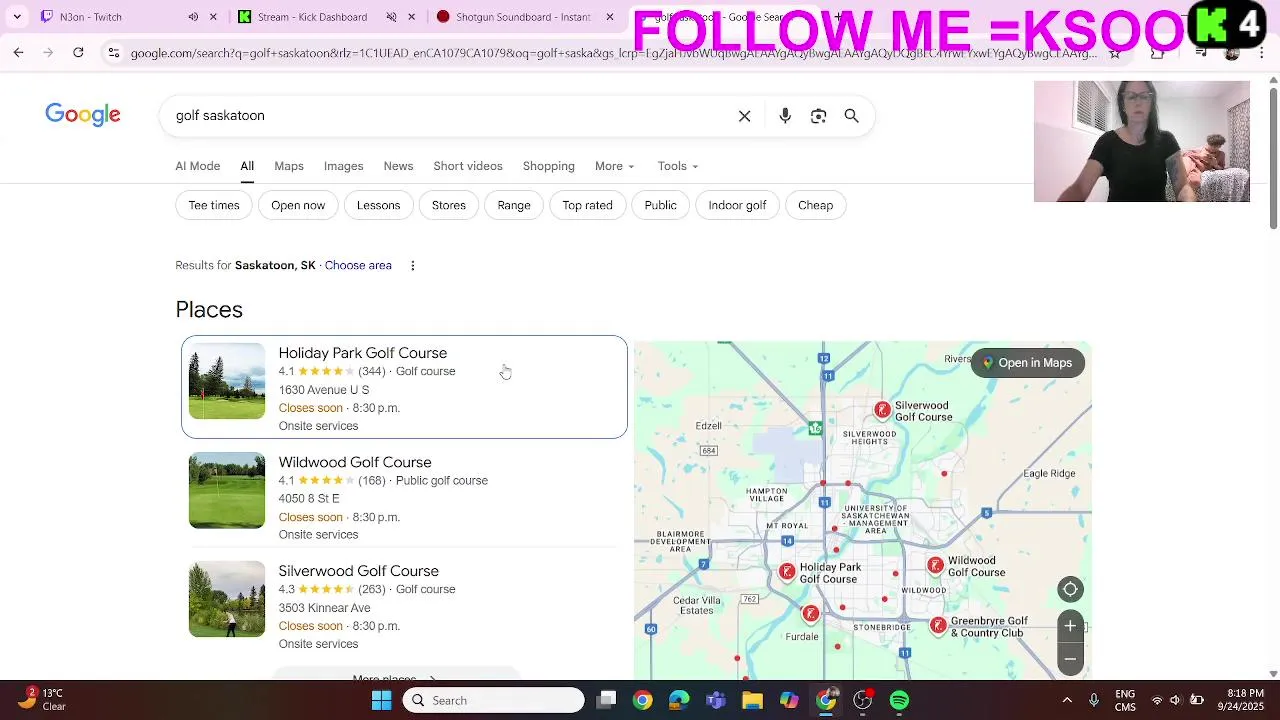Screen dimensions: 1280x720
Task: Open more options next to Choose area
Action: click(412, 265)
